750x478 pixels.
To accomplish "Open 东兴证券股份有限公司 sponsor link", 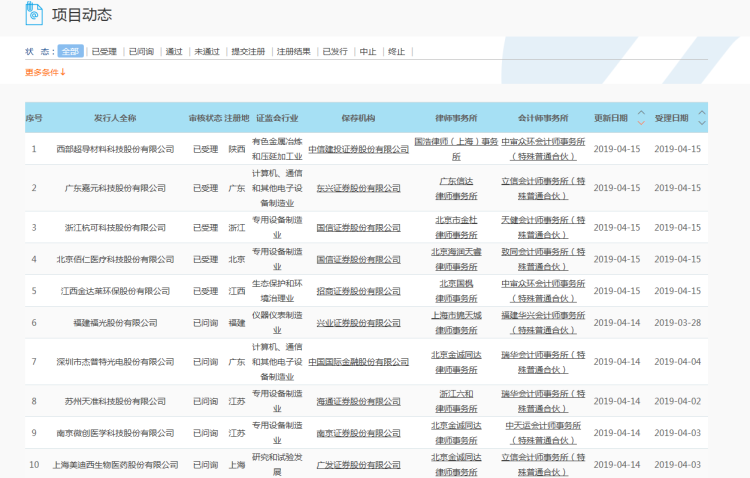I will click(x=358, y=189).
